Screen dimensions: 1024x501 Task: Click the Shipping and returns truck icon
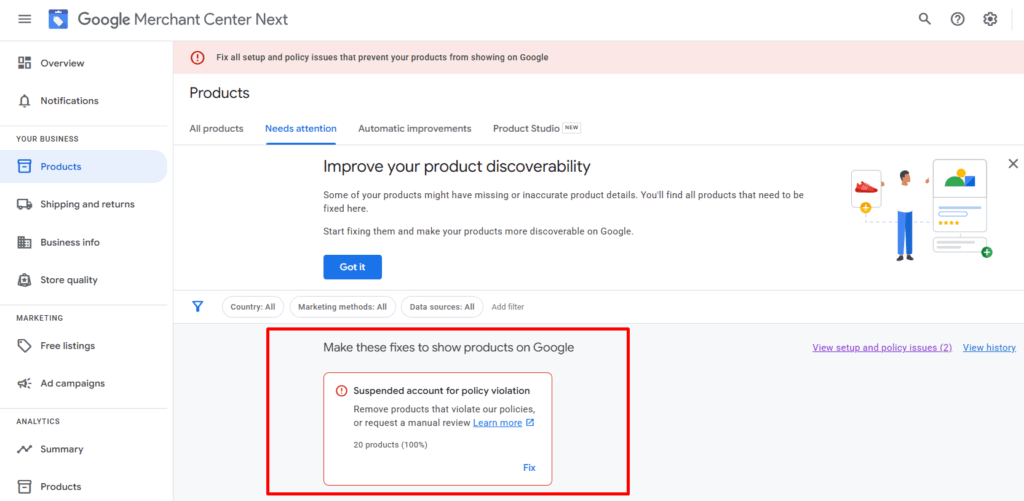25,204
